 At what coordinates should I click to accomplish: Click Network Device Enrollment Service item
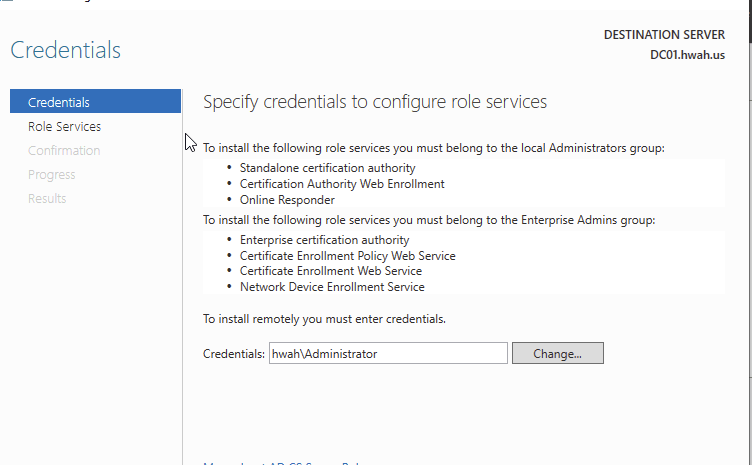[x=332, y=287]
